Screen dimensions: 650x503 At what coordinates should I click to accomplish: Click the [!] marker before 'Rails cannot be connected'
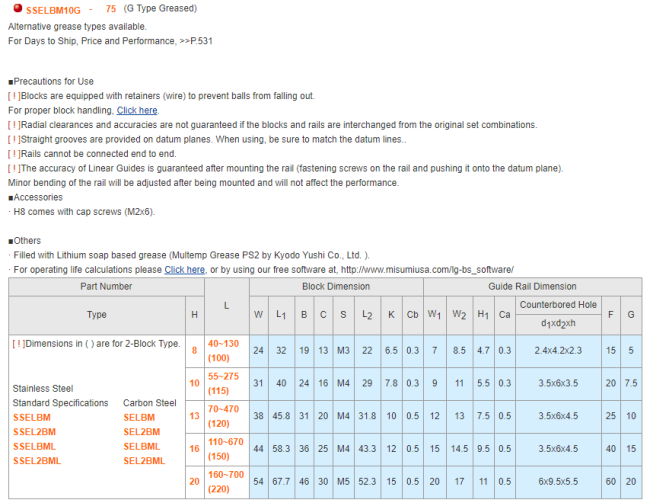pyautogui.click(x=14, y=153)
